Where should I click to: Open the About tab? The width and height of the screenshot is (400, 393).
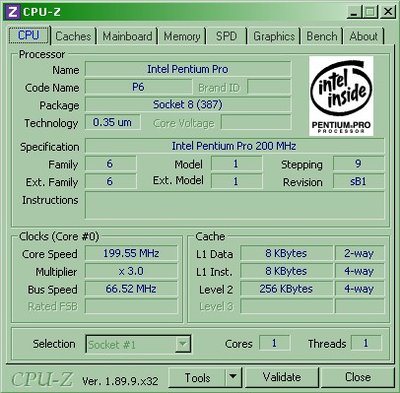pos(364,36)
